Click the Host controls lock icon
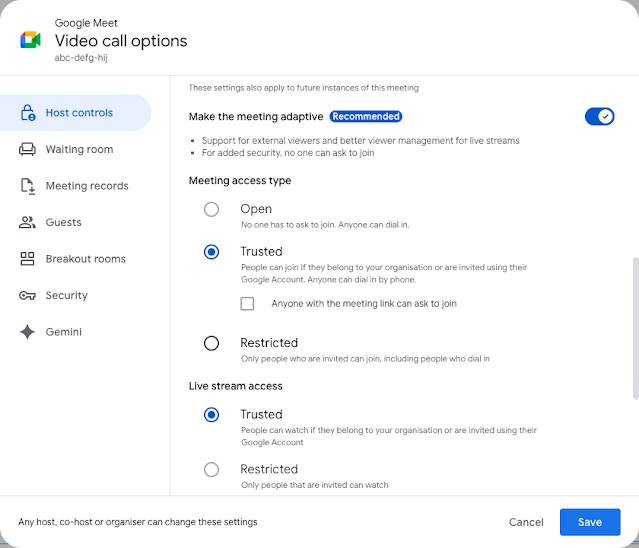The height and width of the screenshot is (548, 639). 28,113
